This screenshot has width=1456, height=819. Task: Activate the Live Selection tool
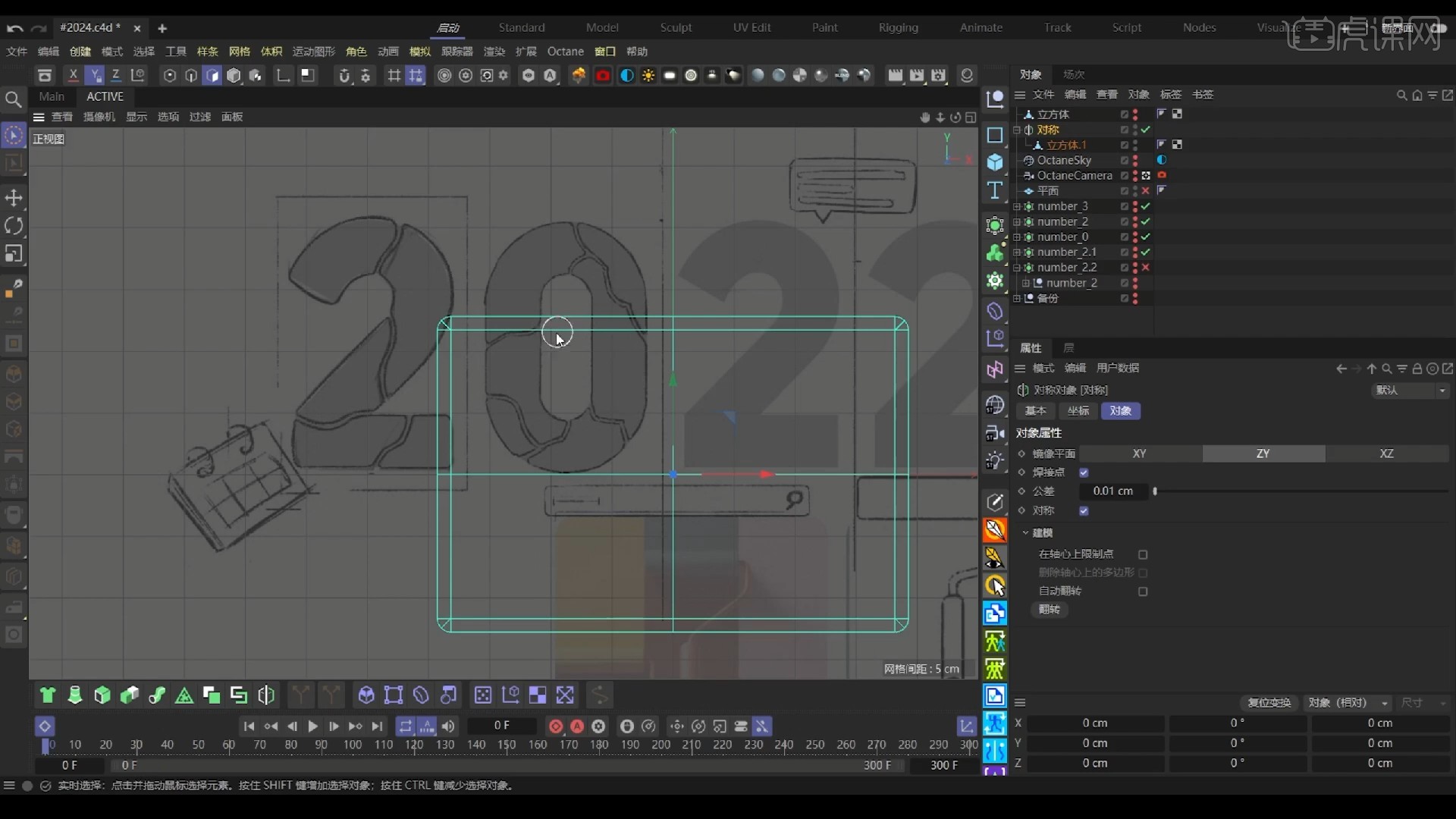(14, 136)
